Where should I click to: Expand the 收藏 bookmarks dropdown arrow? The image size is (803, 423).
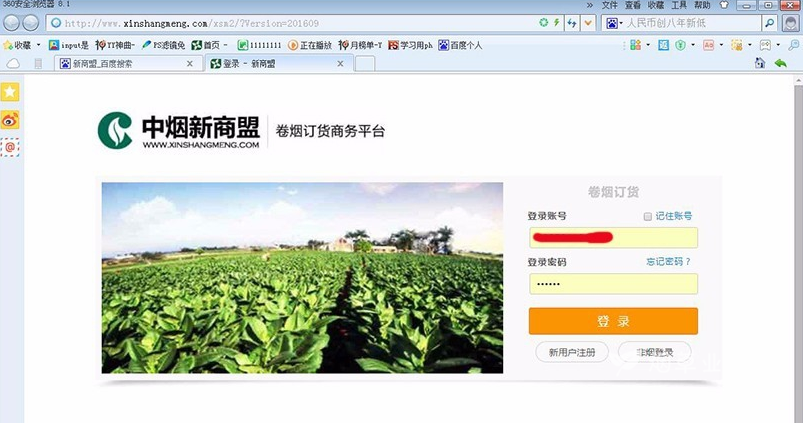pyautogui.click(x=38, y=45)
